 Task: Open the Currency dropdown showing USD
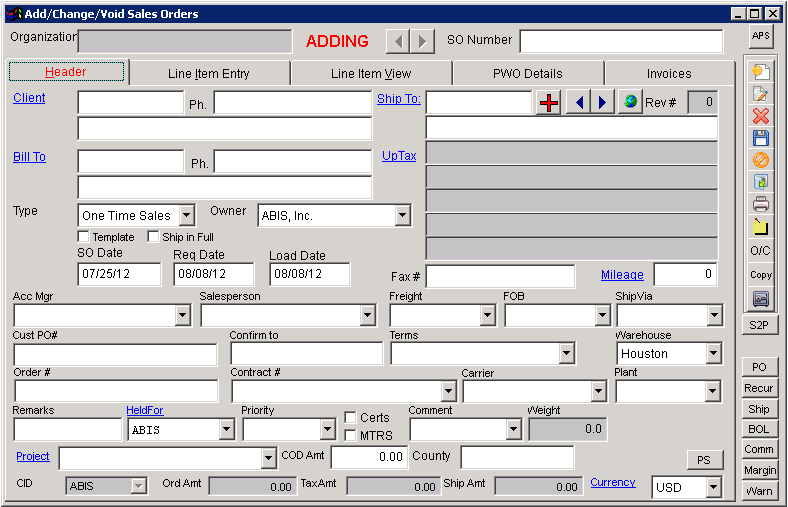pos(712,488)
